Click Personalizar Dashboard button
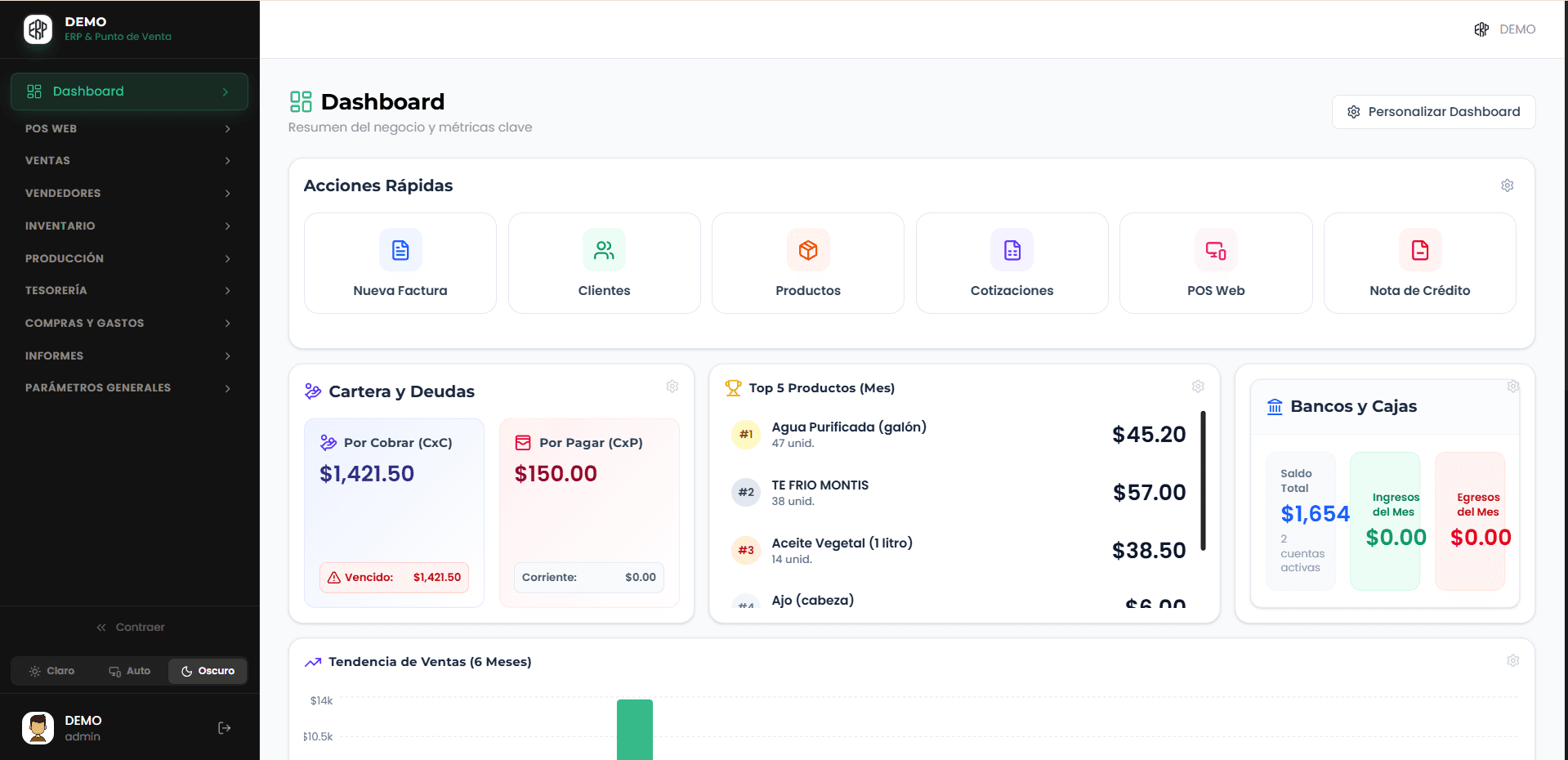The width and height of the screenshot is (1568, 760). click(x=1433, y=112)
